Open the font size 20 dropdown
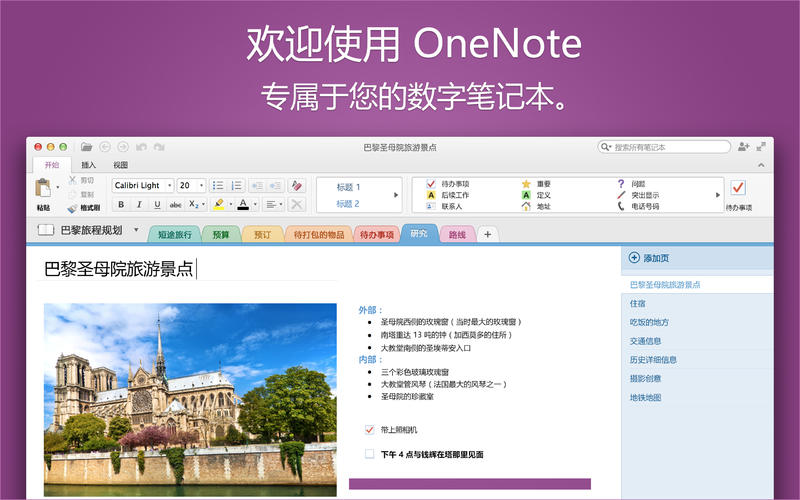This screenshot has width=800, height=500. (x=202, y=185)
